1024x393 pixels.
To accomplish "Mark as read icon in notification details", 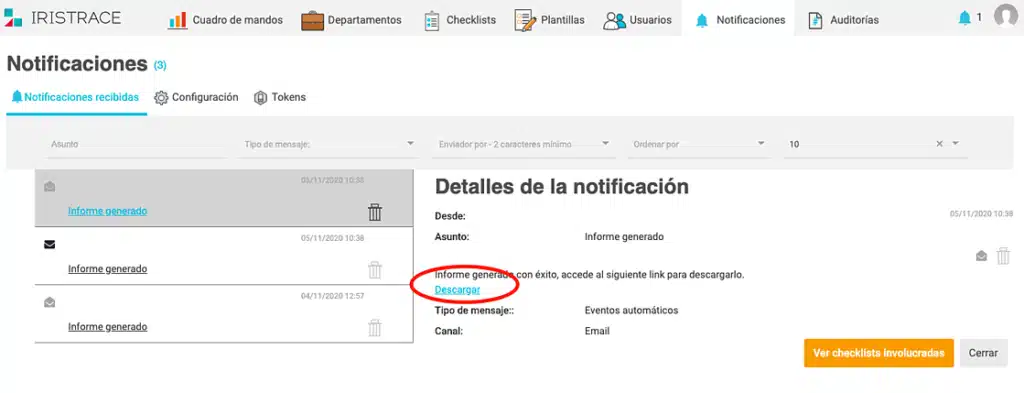I will tap(982, 256).
